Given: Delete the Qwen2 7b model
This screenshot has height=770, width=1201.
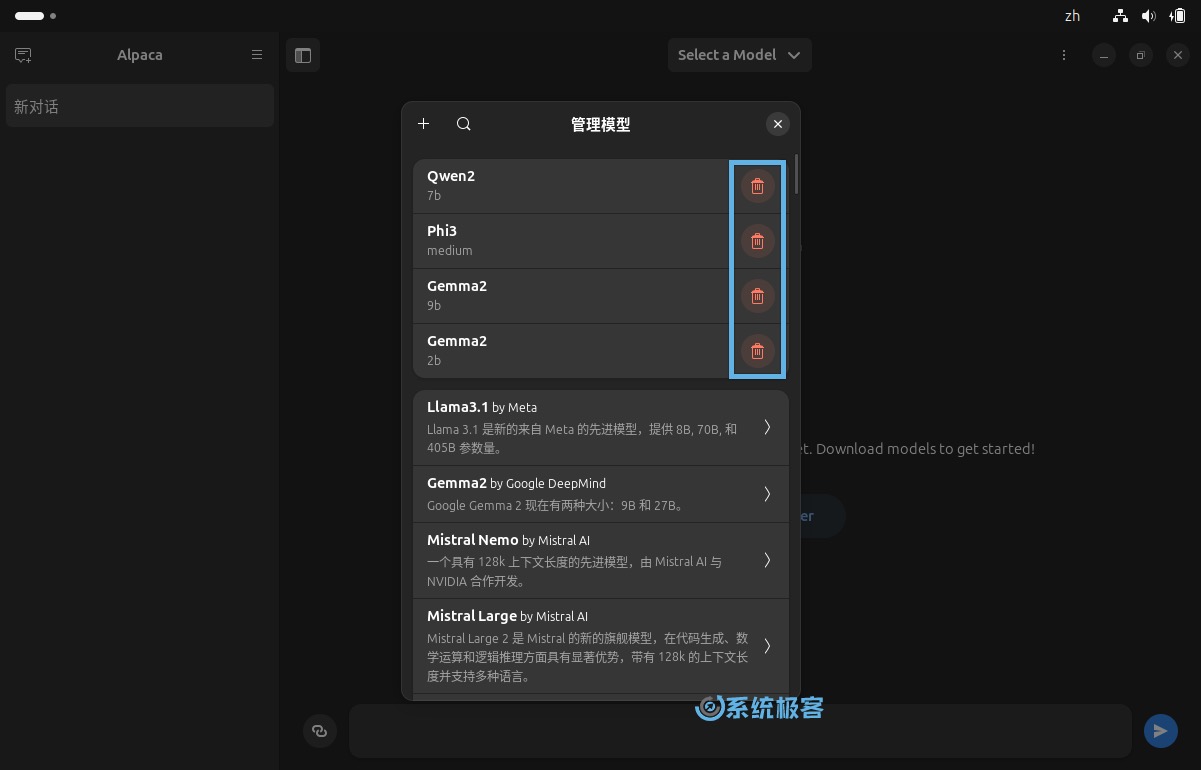Looking at the screenshot, I should pyautogui.click(x=757, y=186).
